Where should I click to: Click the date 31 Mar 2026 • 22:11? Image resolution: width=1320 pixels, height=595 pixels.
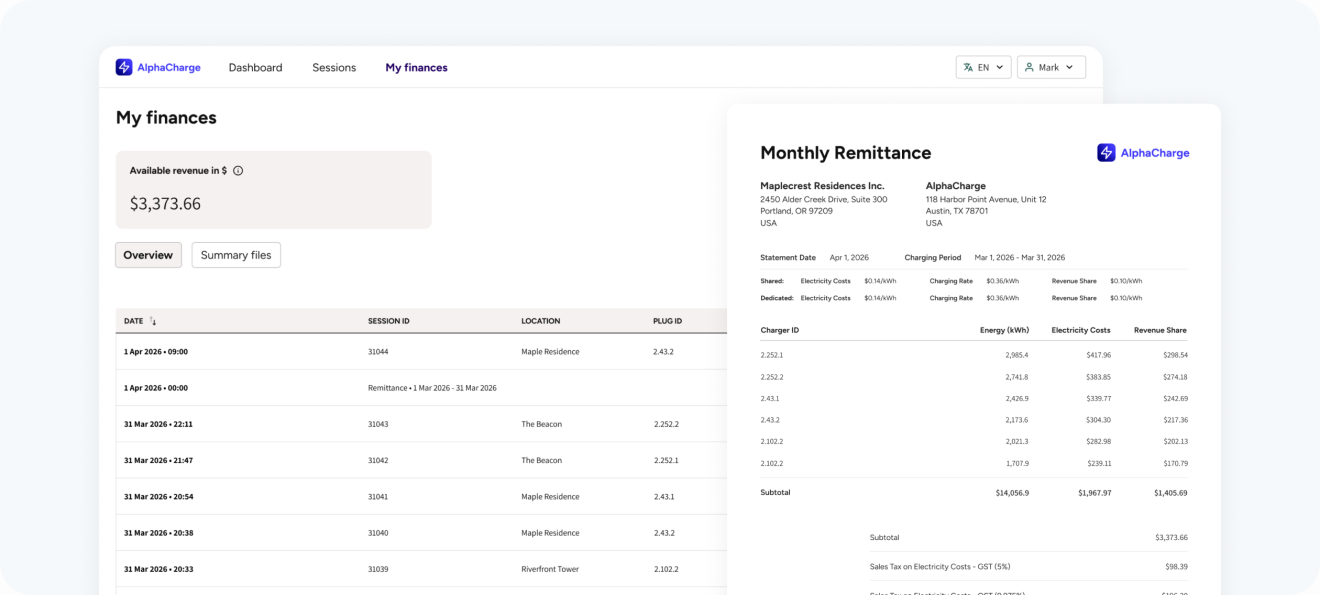click(x=158, y=424)
